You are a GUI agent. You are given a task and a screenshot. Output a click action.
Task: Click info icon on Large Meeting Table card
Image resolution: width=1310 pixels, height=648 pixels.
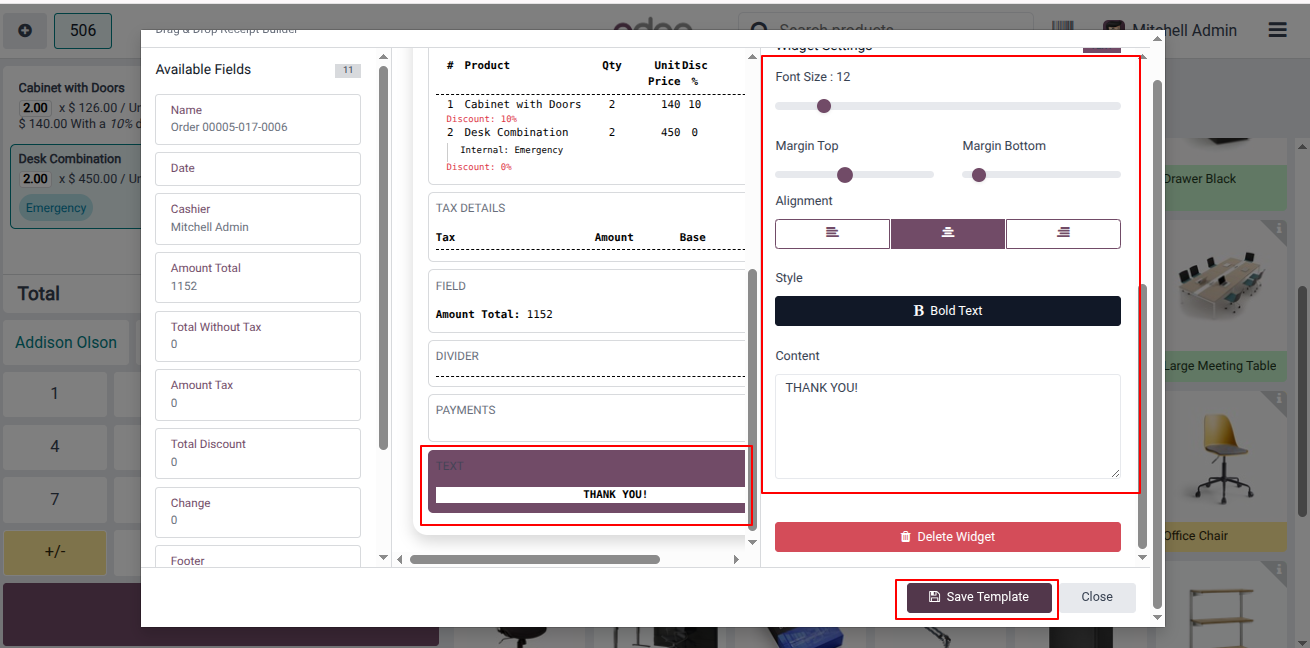[x=1279, y=228]
